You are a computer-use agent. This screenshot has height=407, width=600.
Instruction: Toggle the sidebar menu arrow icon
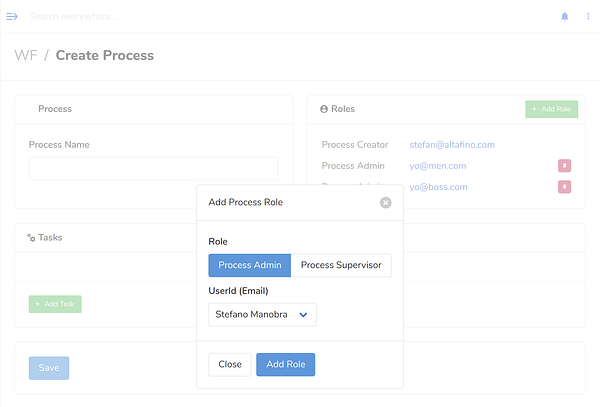click(12, 16)
